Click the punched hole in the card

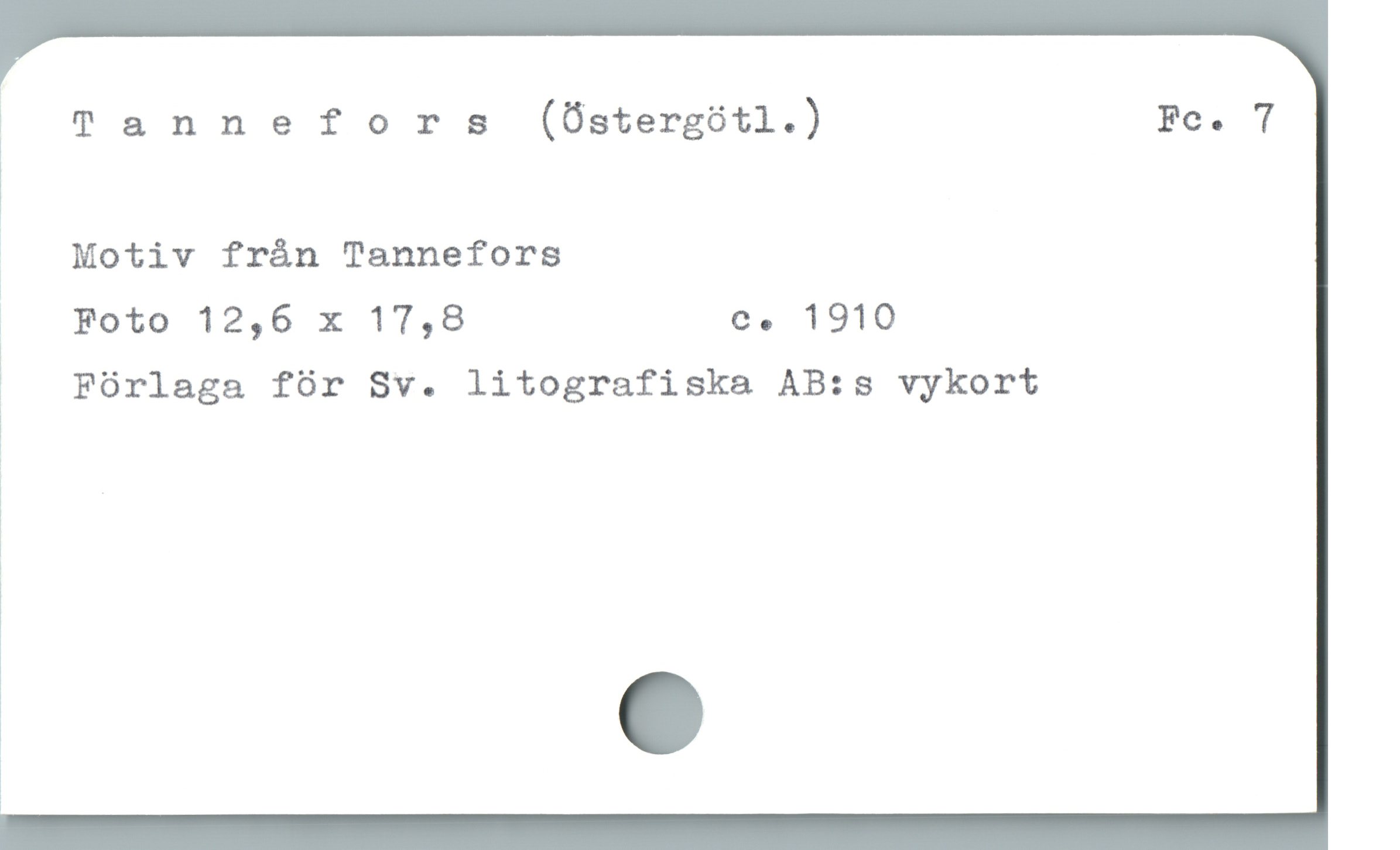coord(661,712)
